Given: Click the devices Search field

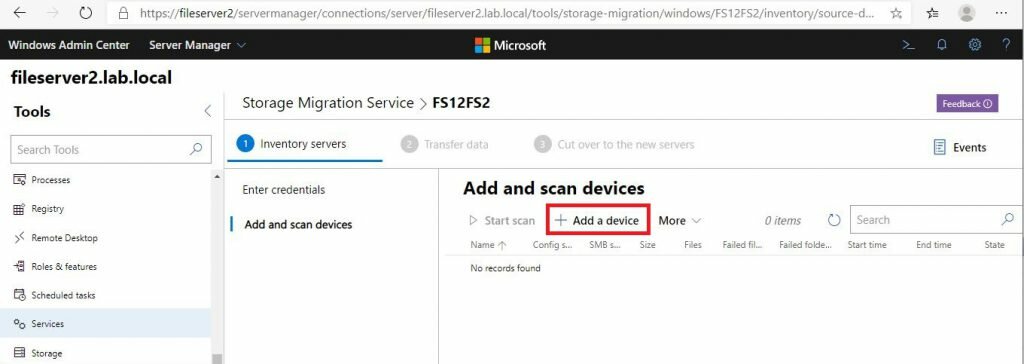Looking at the screenshot, I should [934, 220].
